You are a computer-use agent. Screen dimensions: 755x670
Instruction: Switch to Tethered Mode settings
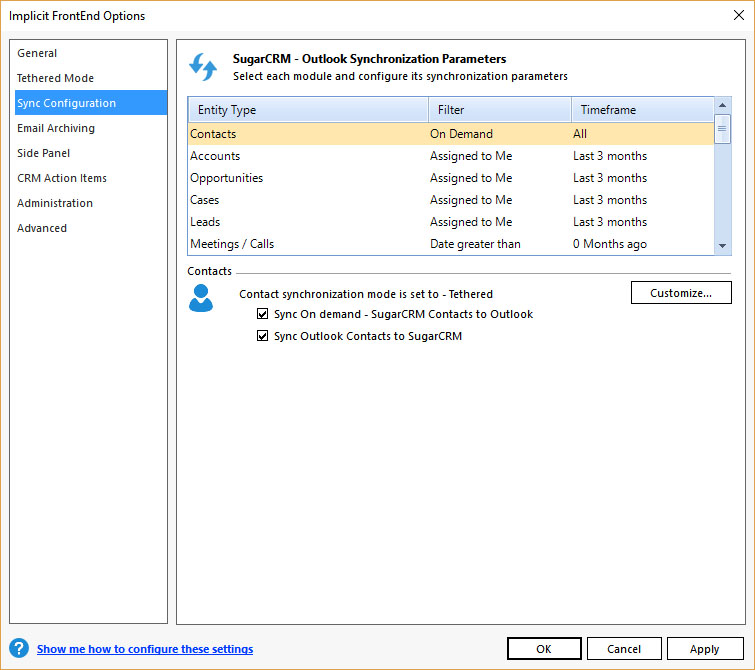pos(55,78)
